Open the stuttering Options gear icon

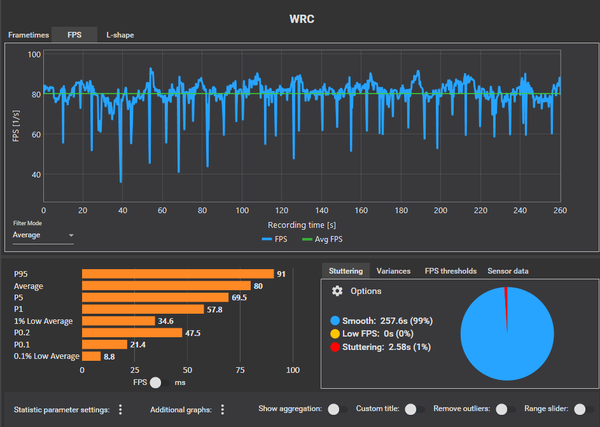(x=337, y=291)
